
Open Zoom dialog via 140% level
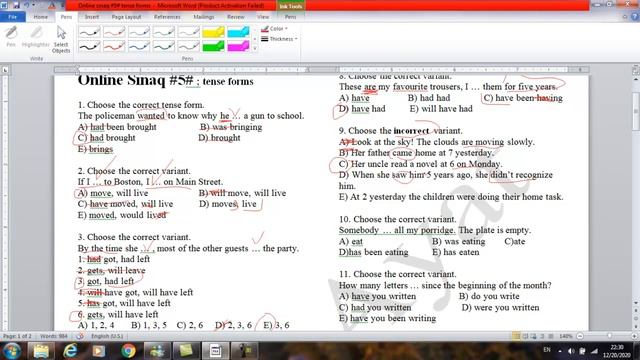566,336
